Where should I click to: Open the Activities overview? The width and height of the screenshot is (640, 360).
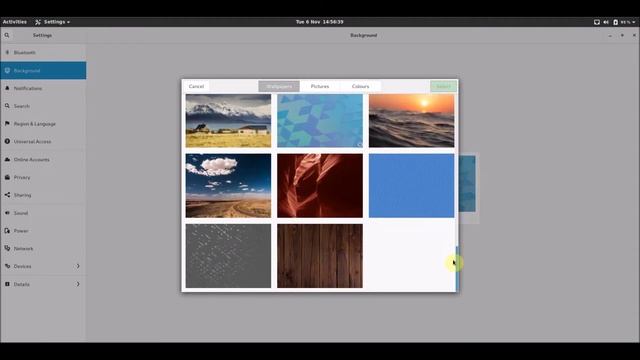15,22
